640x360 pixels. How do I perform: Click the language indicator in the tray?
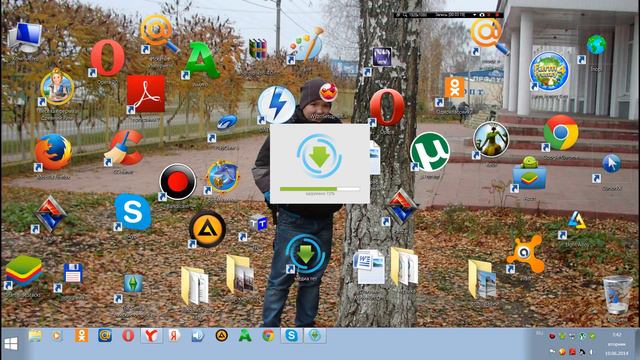point(540,334)
